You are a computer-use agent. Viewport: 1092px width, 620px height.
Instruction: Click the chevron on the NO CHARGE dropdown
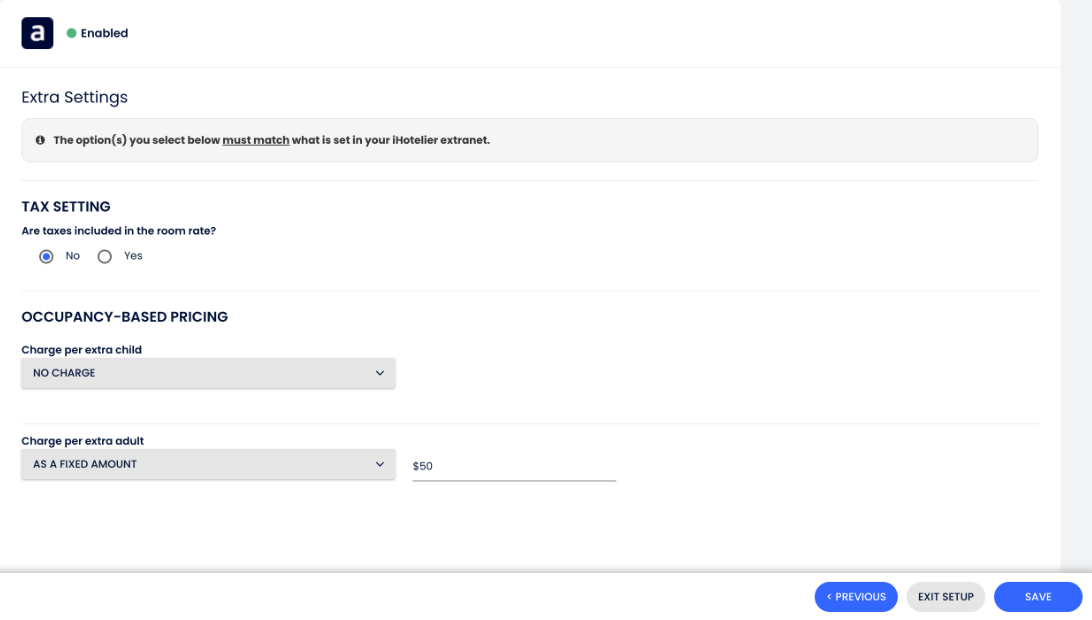pyautogui.click(x=380, y=373)
